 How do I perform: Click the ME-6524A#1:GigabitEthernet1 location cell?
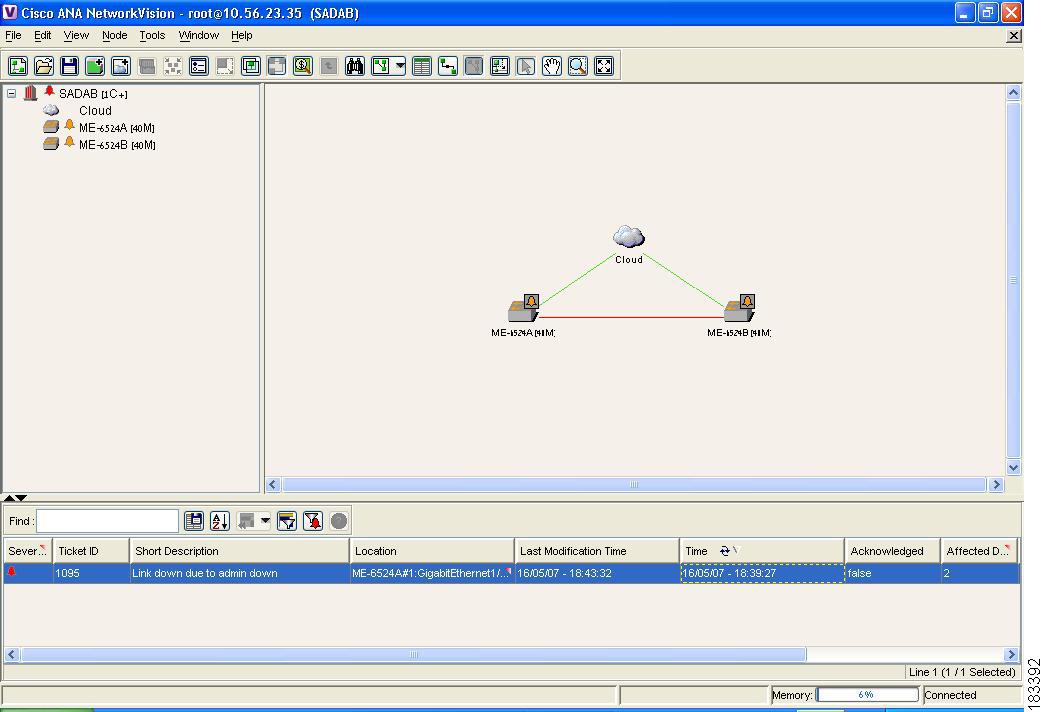[432, 573]
